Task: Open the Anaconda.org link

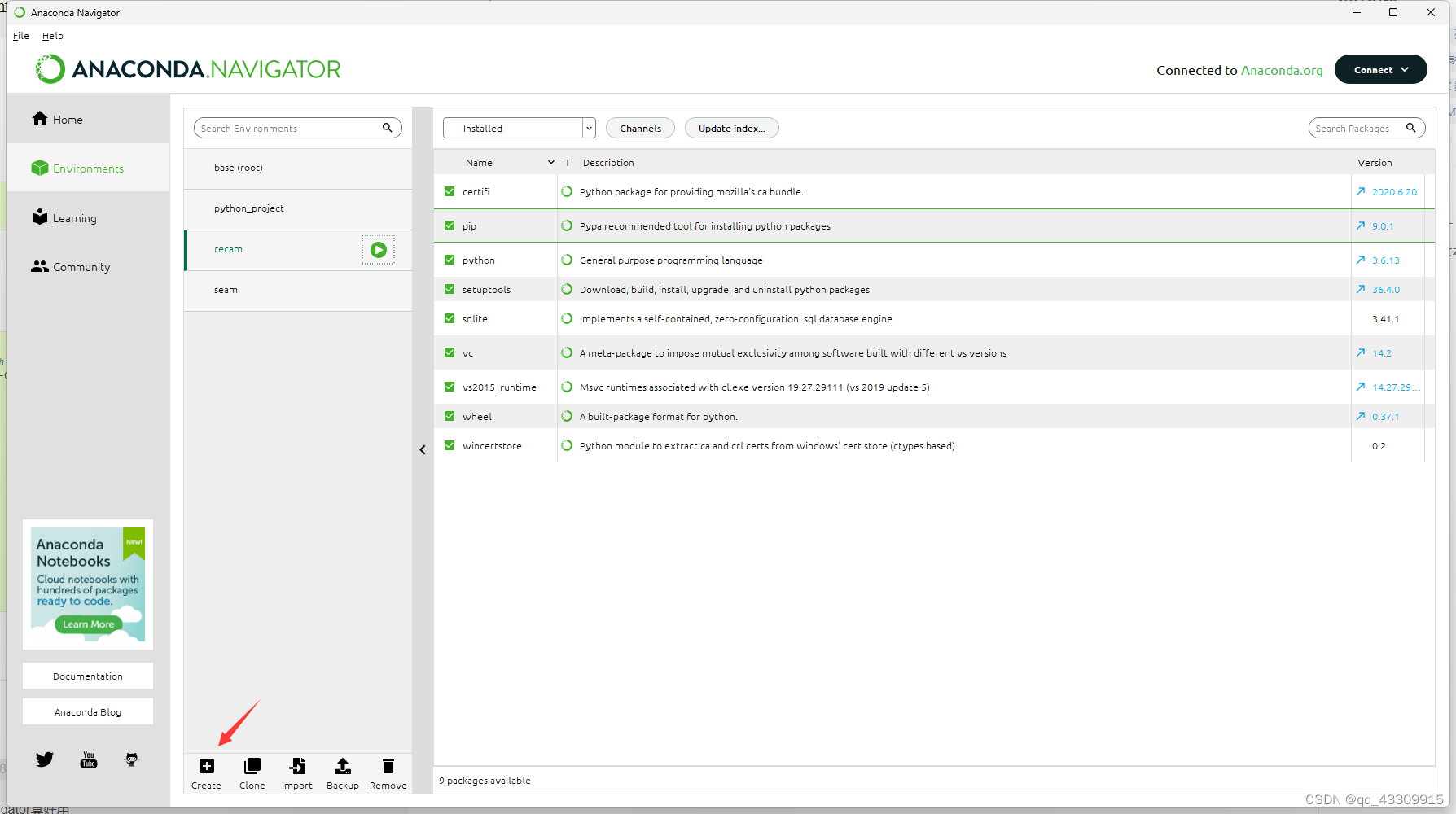Action: click(x=1282, y=70)
